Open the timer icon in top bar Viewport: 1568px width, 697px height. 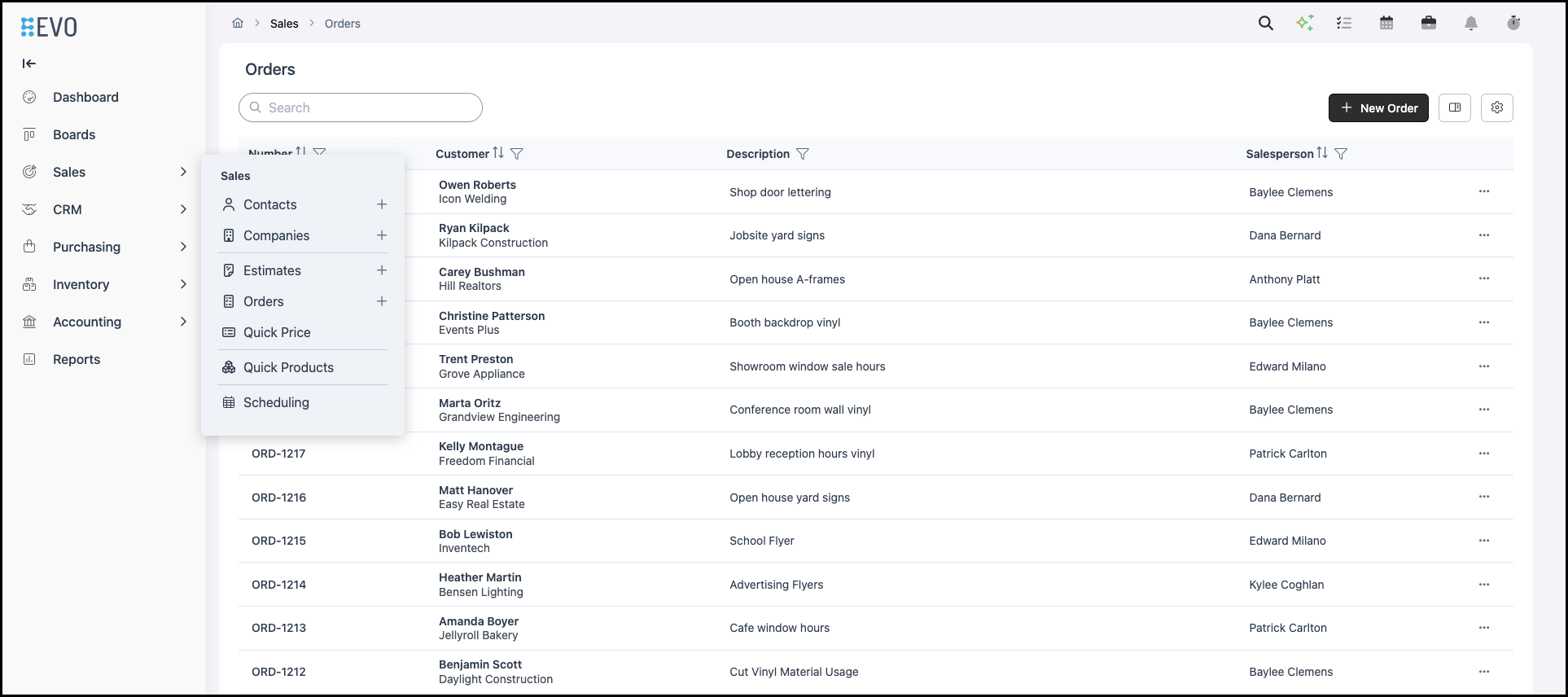click(1513, 24)
